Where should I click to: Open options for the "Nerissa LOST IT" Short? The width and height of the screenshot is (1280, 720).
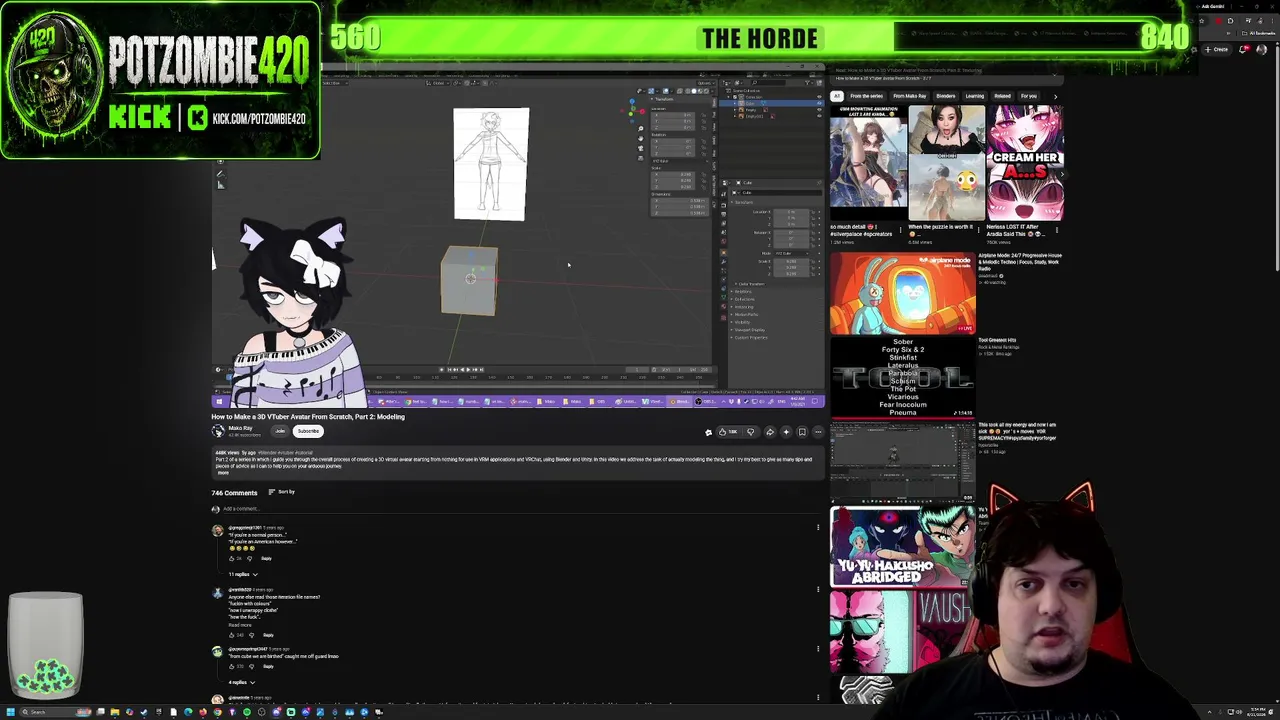(x=1057, y=229)
